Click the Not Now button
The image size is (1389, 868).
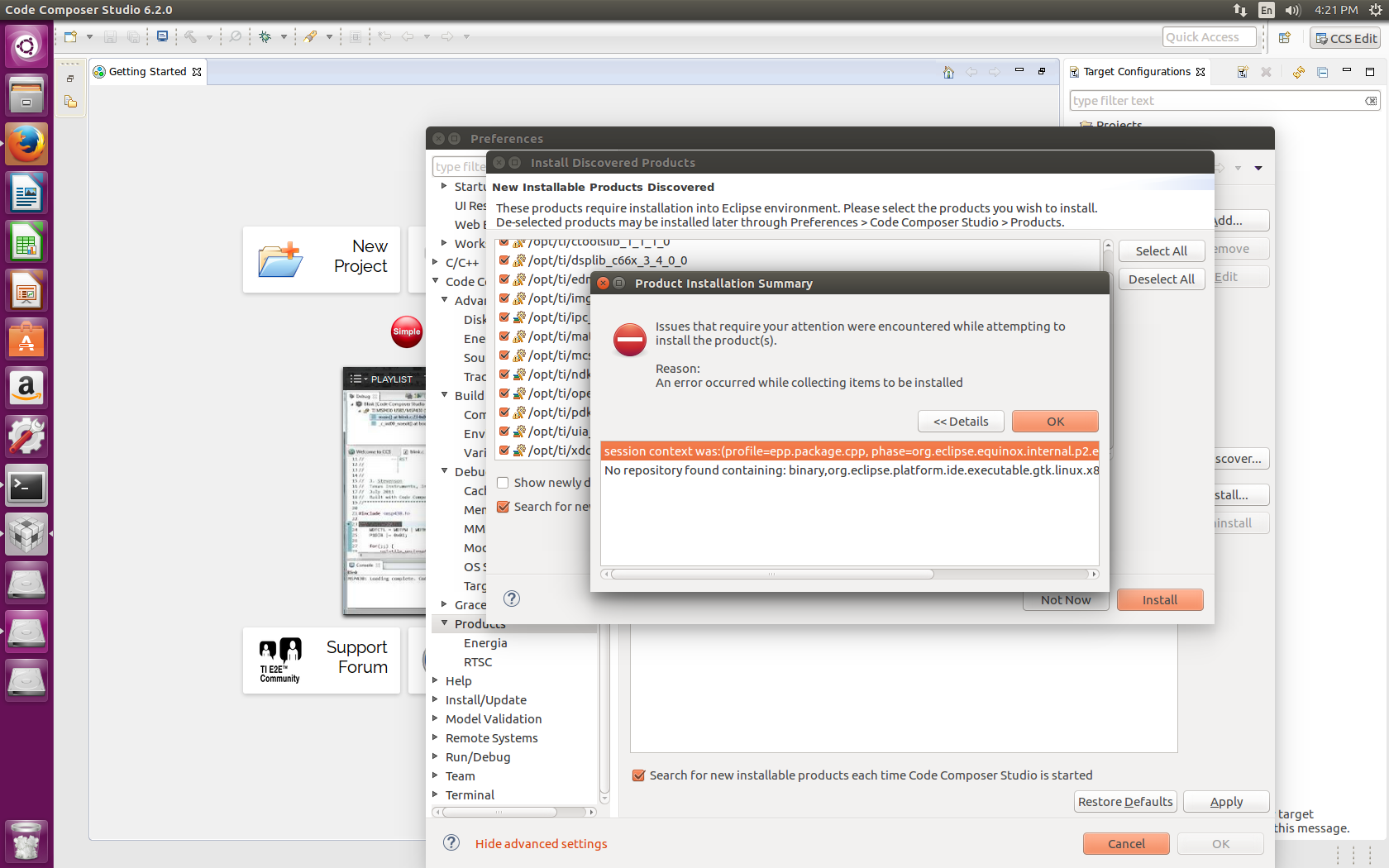click(x=1066, y=600)
